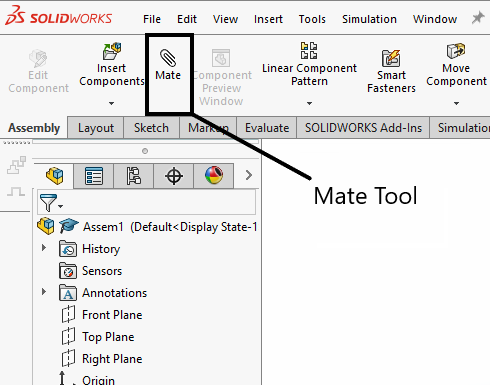Open the DisplayManager color ball tab

pos(214,176)
